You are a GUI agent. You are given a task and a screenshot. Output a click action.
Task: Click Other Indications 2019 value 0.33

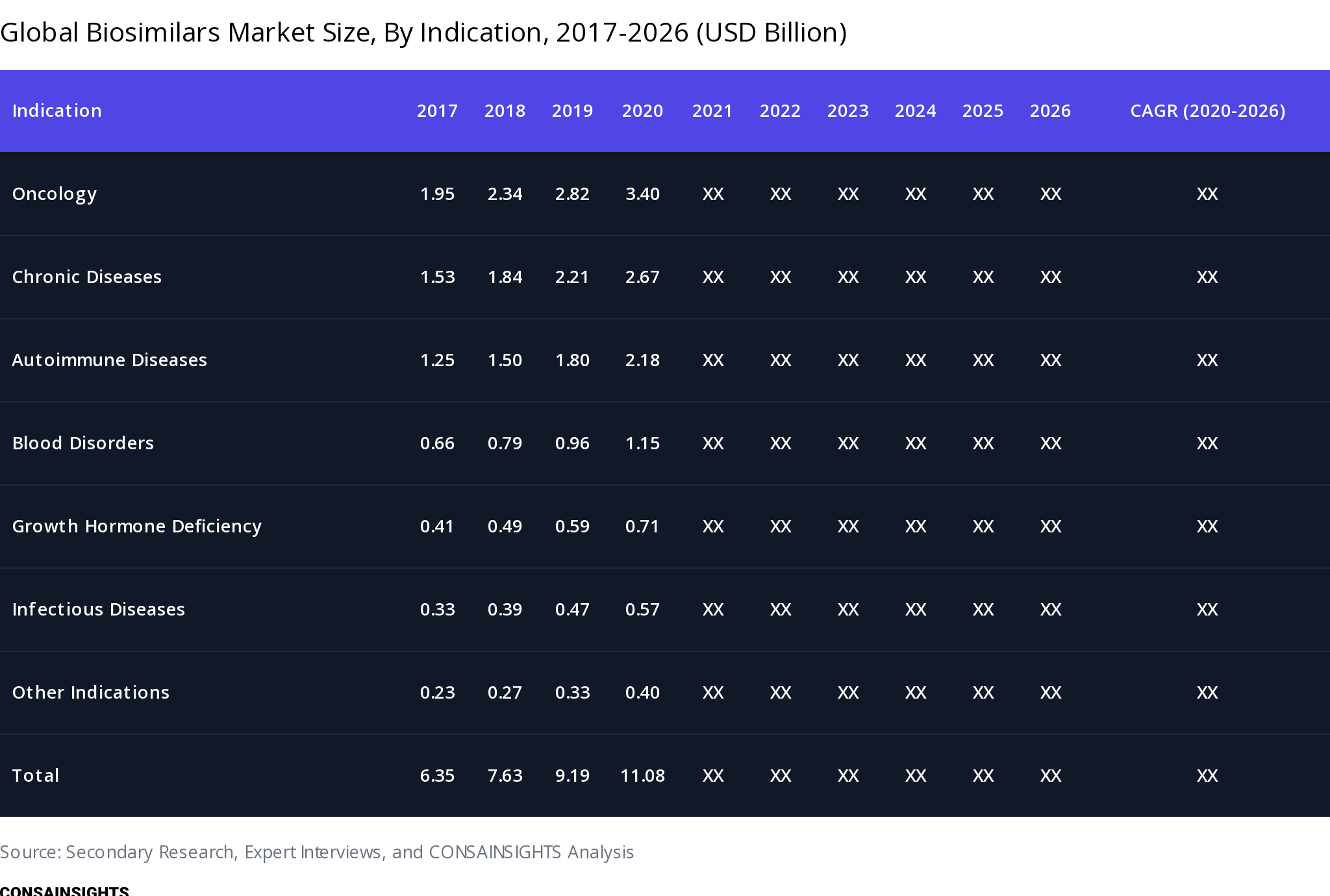pyautogui.click(x=573, y=693)
